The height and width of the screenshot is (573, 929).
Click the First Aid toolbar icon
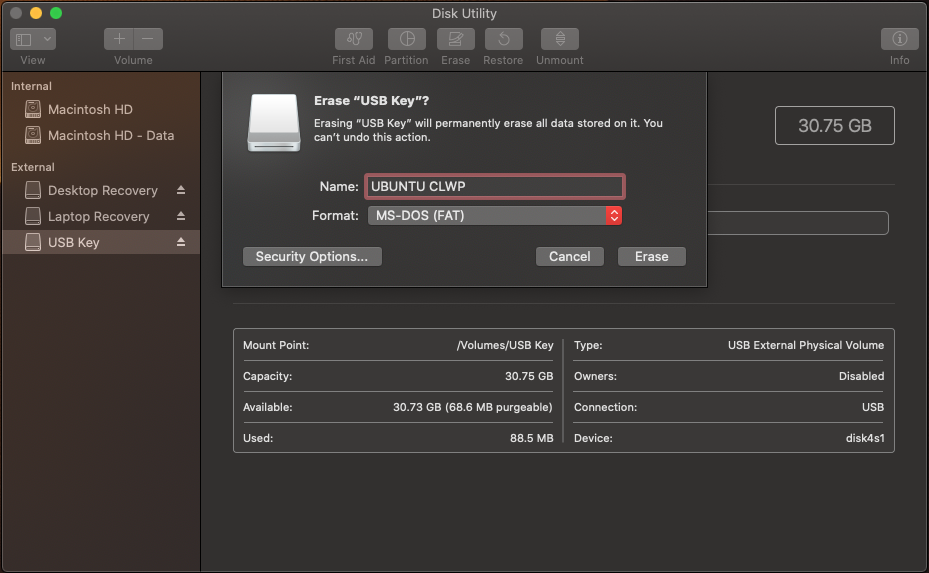[x=354, y=39]
